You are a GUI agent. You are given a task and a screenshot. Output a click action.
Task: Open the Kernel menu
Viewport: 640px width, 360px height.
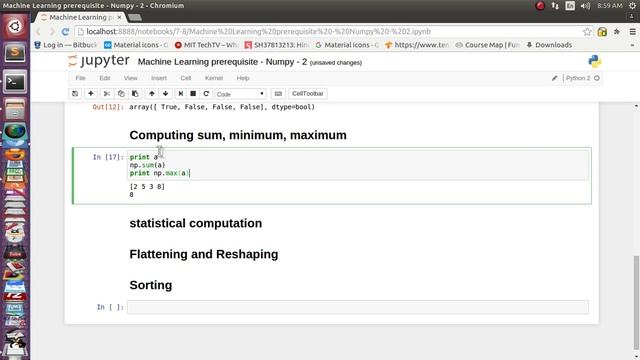click(213, 78)
